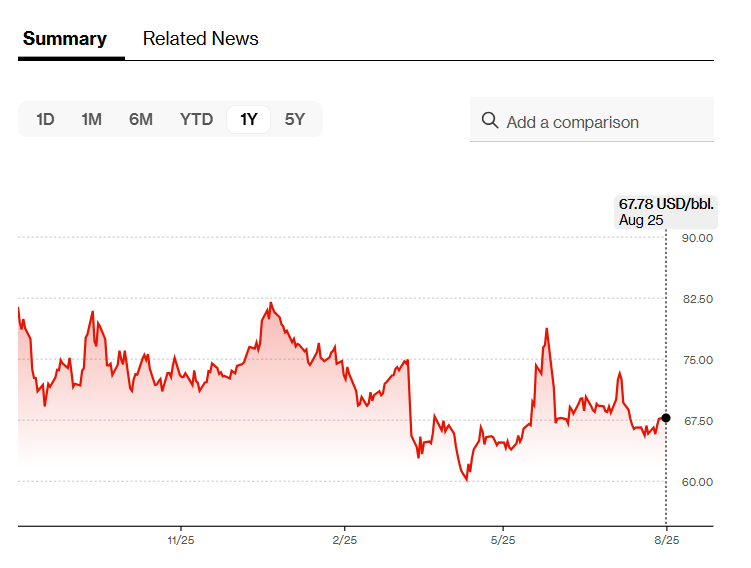The image size is (751, 568).
Task: Click the 8/25 date axis label
Action: [666, 540]
